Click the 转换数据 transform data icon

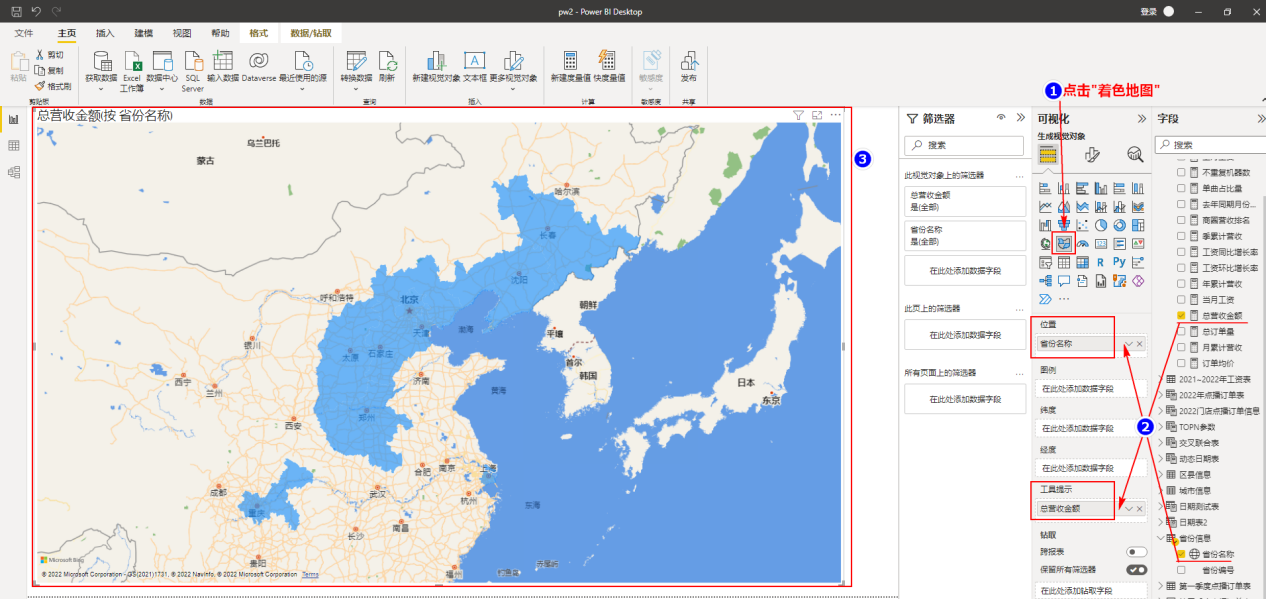coord(356,66)
